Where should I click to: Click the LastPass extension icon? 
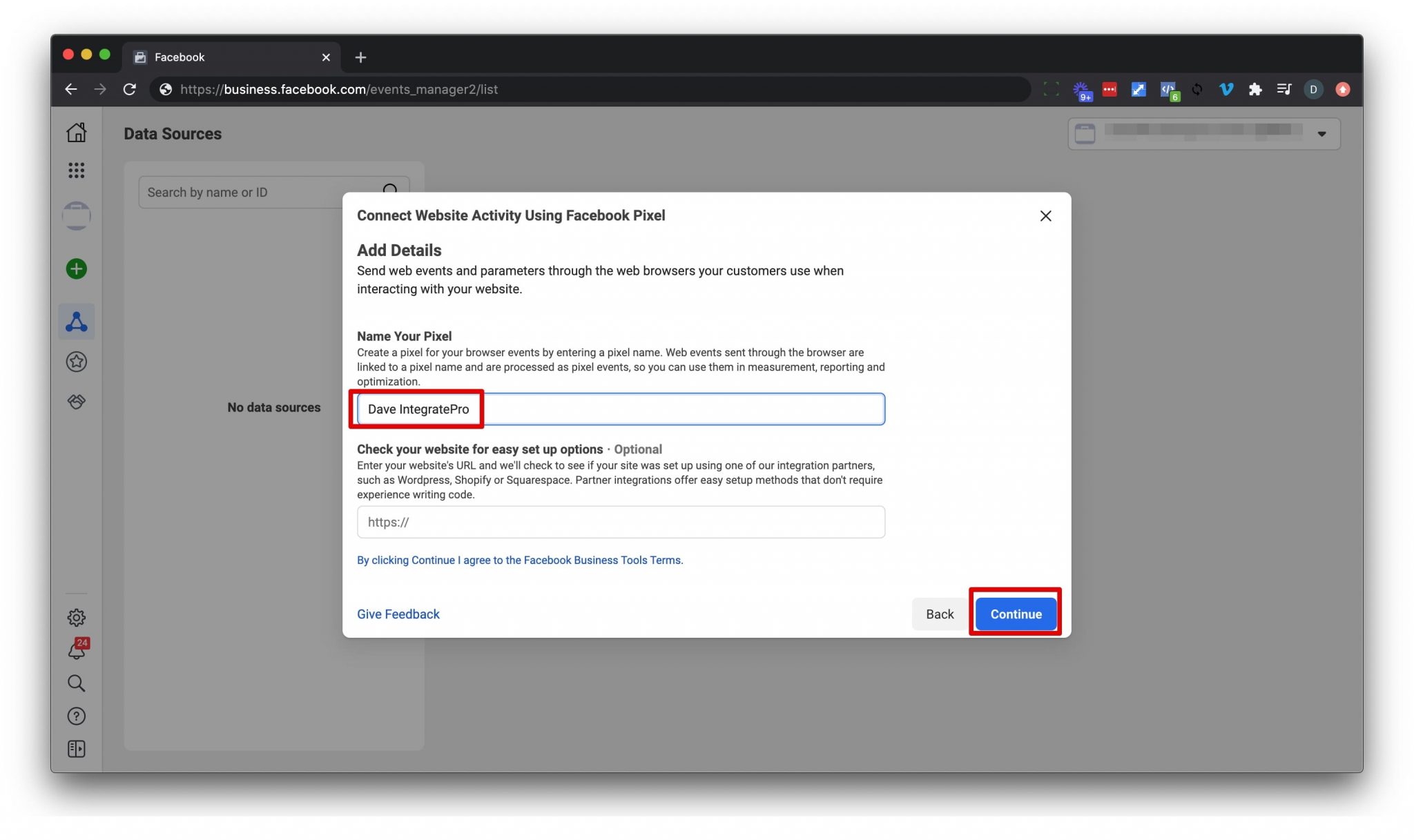[x=1110, y=89]
